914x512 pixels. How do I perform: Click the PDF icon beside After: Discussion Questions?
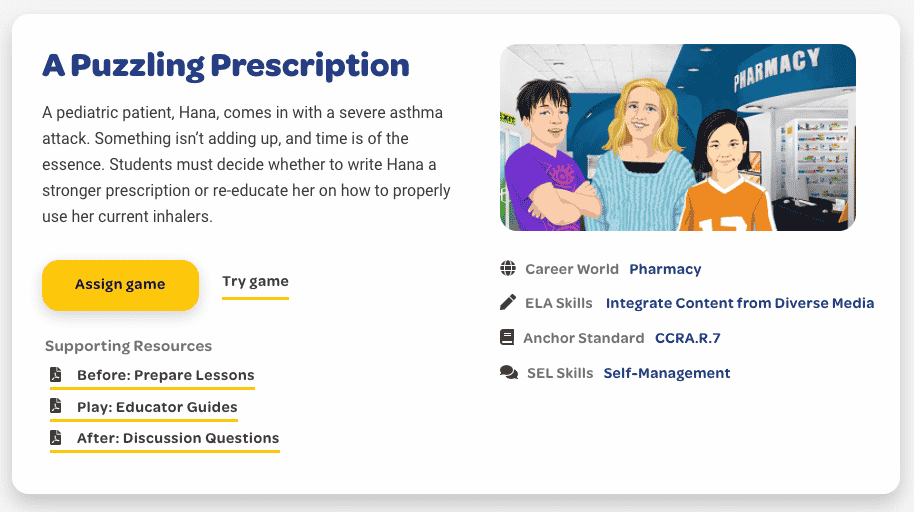(x=56, y=437)
